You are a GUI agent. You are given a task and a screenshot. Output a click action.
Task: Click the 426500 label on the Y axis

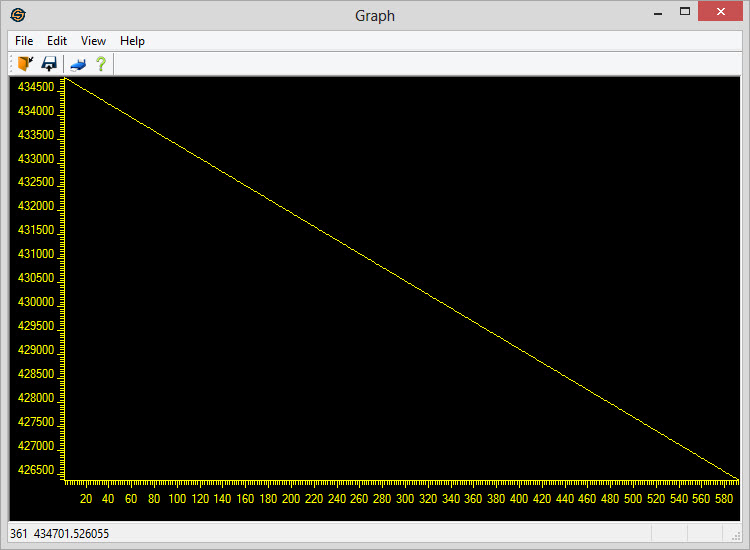coord(35,469)
